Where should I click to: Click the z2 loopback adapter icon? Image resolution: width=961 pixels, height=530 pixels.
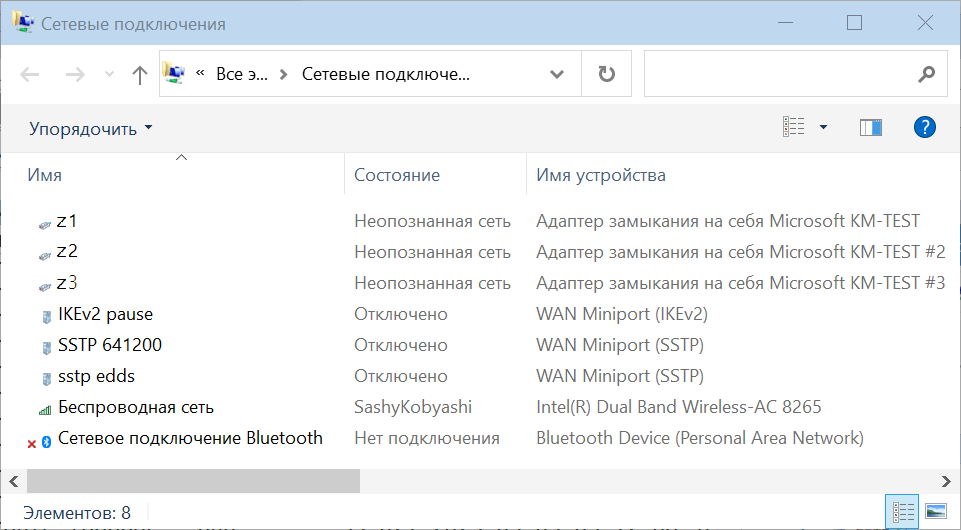pyautogui.click(x=45, y=256)
